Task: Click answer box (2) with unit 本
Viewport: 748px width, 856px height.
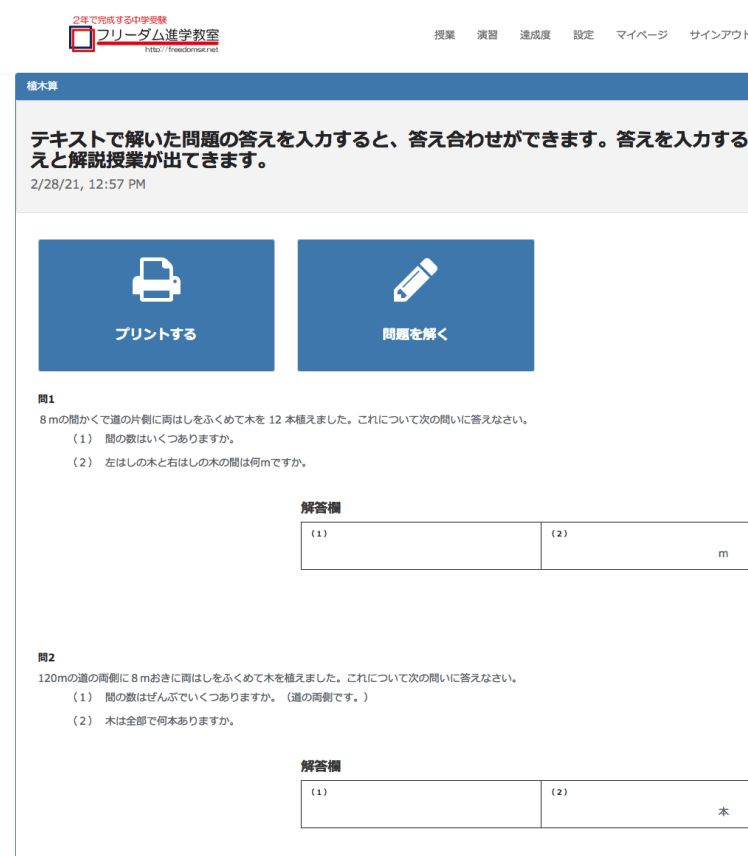Action: point(645,804)
